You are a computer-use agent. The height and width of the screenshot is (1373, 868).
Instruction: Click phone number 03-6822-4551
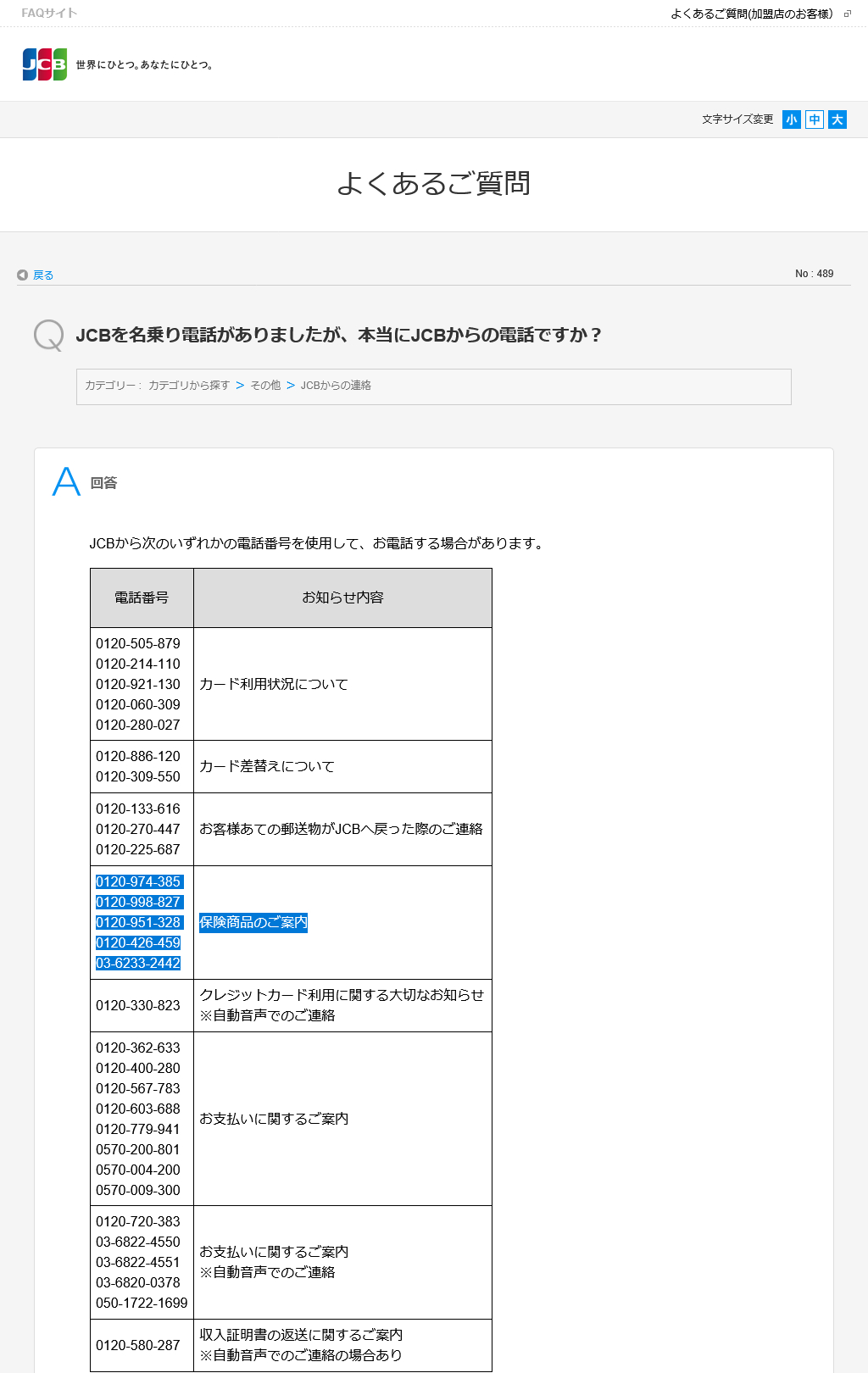tap(138, 1262)
